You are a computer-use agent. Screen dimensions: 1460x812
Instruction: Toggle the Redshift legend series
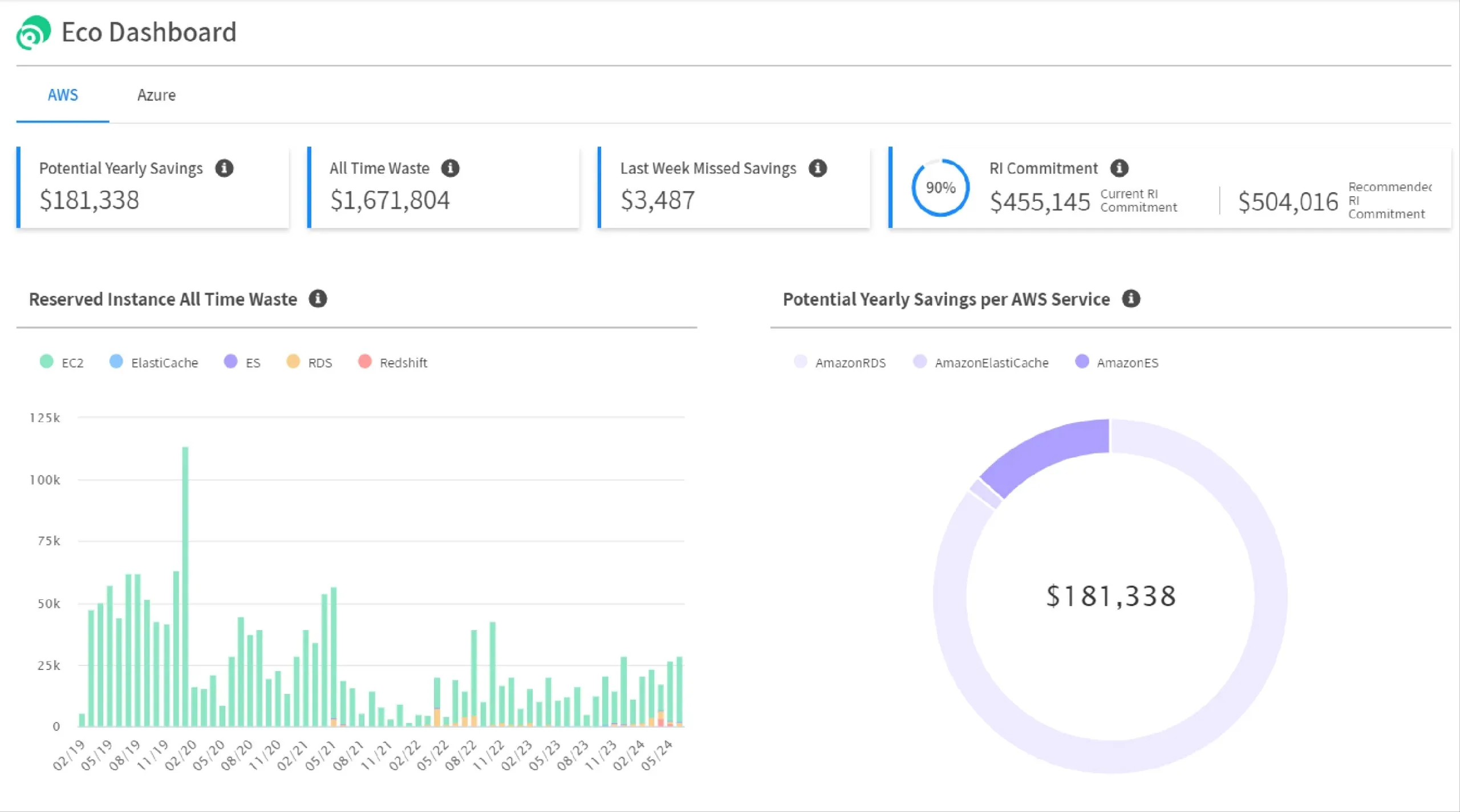tap(392, 362)
